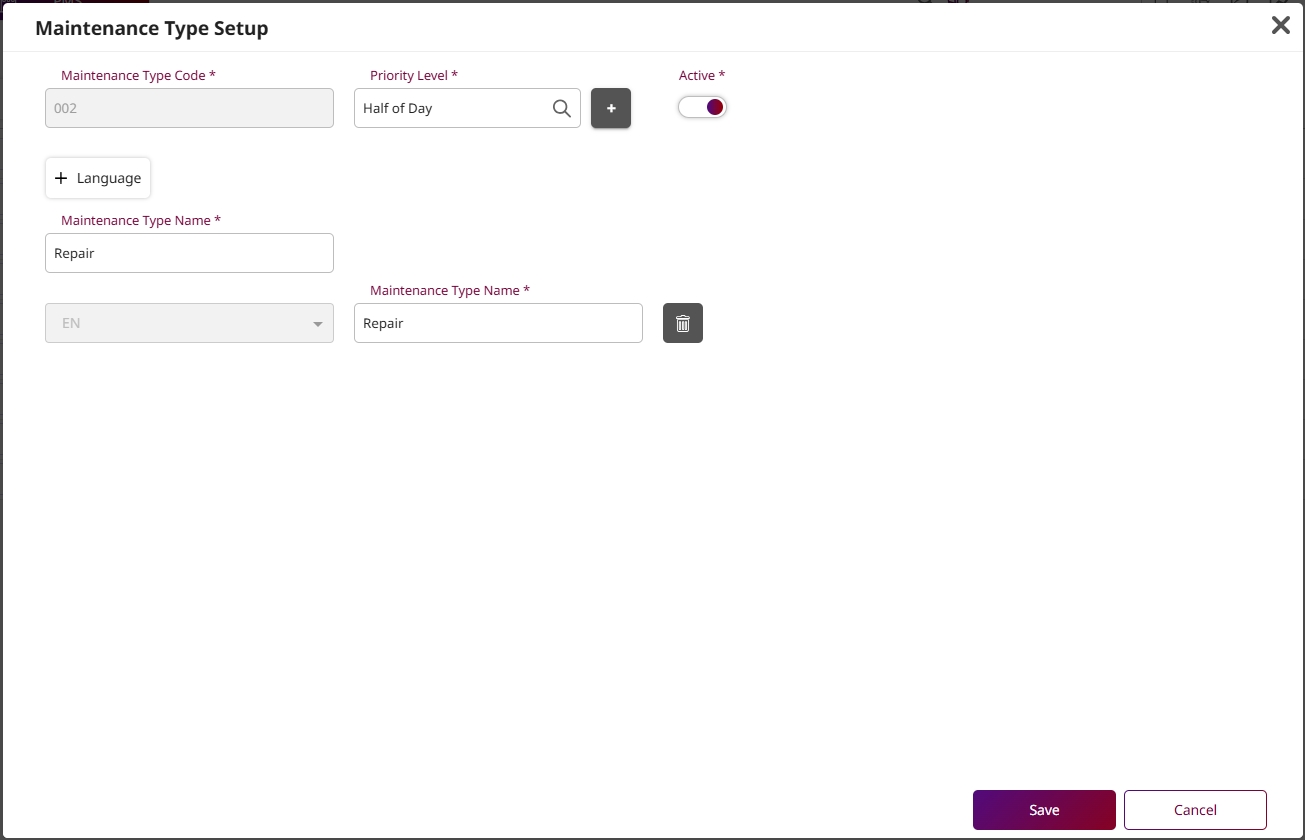
Task: Save the maintenance type
Action: [x=1043, y=810]
